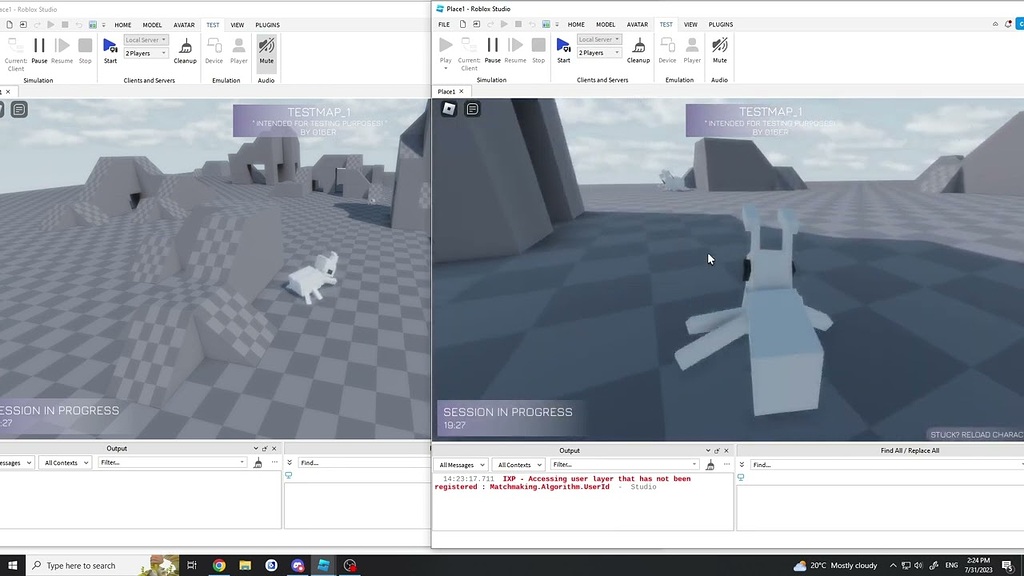Pause the running simulation
The image size is (1024, 576).
point(492,48)
